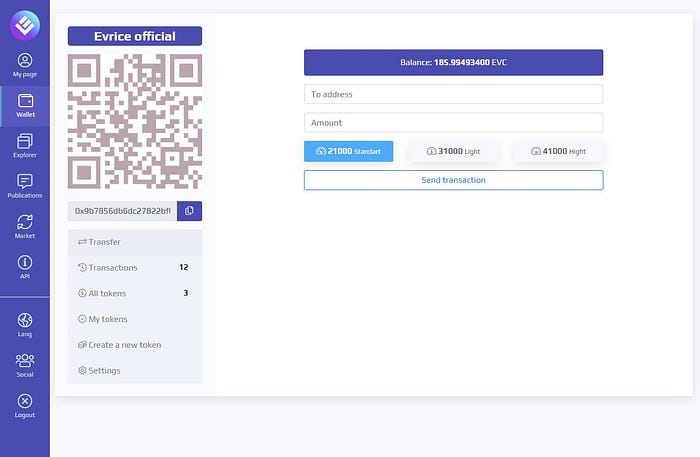The width and height of the screenshot is (700, 457).
Task: Log out using the Logout icon
Action: 25,406
